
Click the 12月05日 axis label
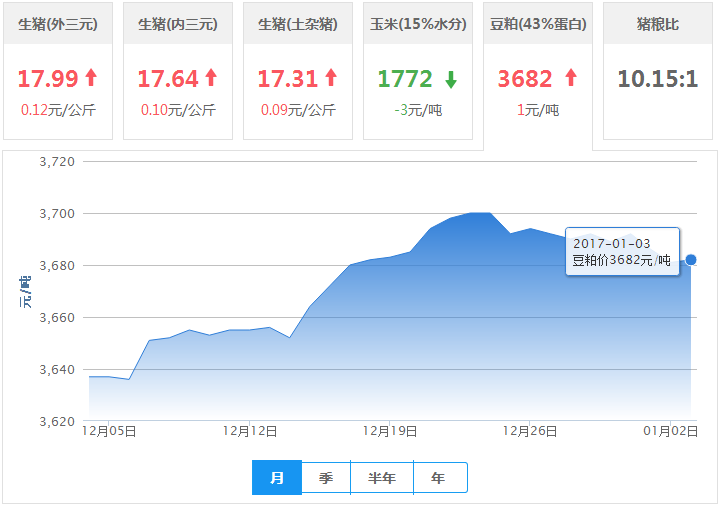109,431
